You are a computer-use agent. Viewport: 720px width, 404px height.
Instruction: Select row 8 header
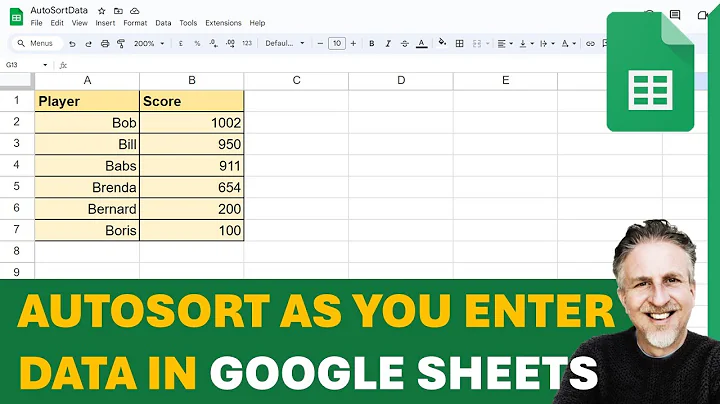pyautogui.click(x=17, y=251)
